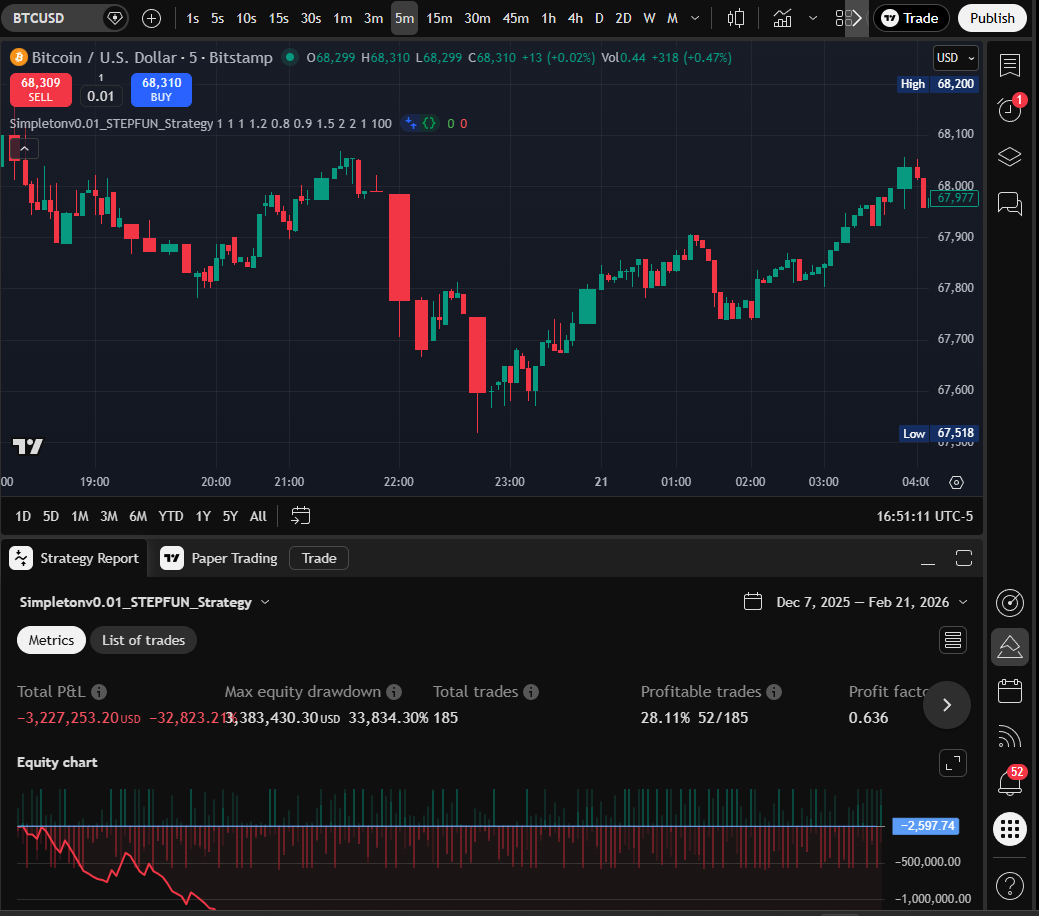1039x916 pixels.
Task: Open the Dec 7, 2025 – Feb 21, 2026 range dropdown
Action: pyautogui.click(x=856, y=602)
